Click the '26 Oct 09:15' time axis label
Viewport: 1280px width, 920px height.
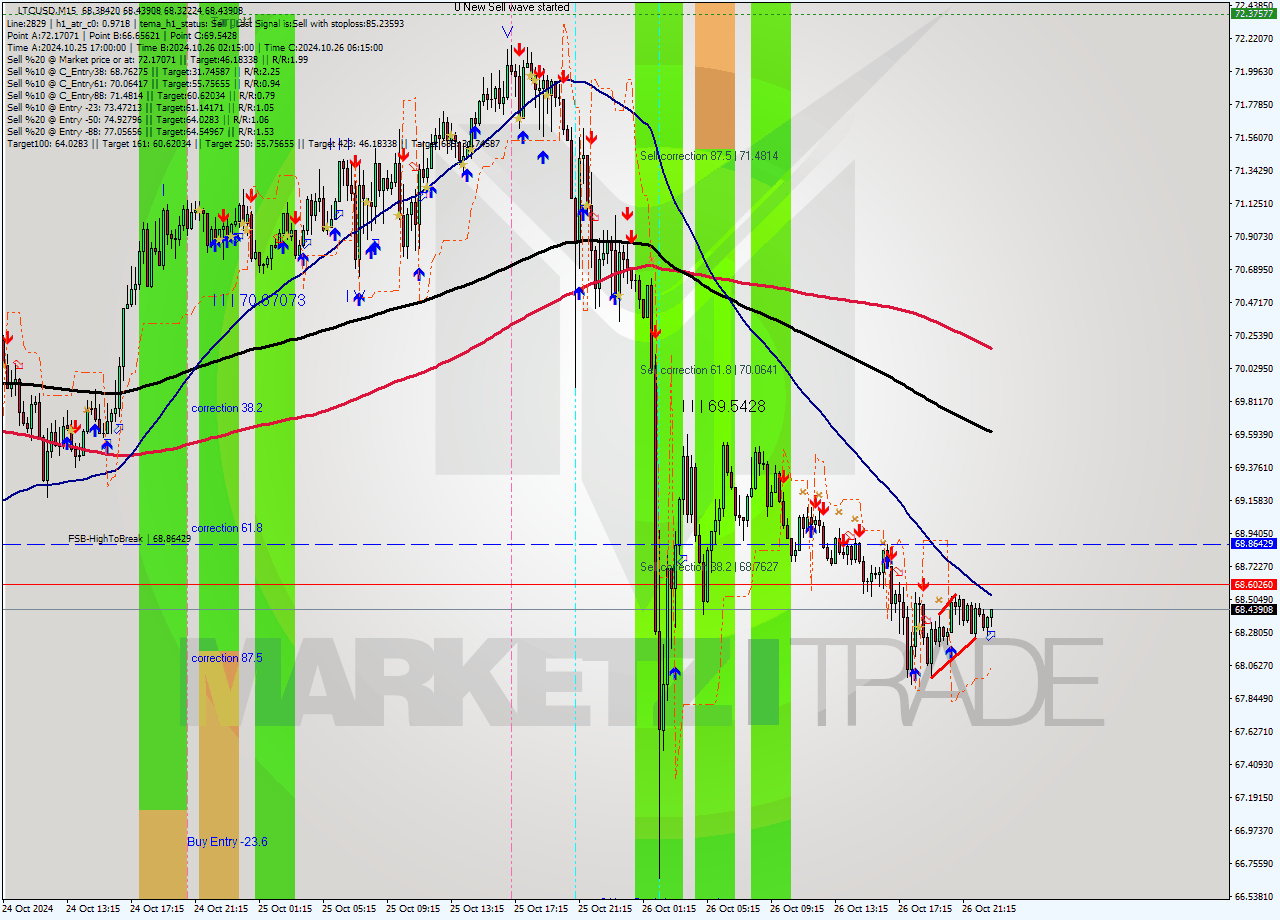click(x=797, y=909)
